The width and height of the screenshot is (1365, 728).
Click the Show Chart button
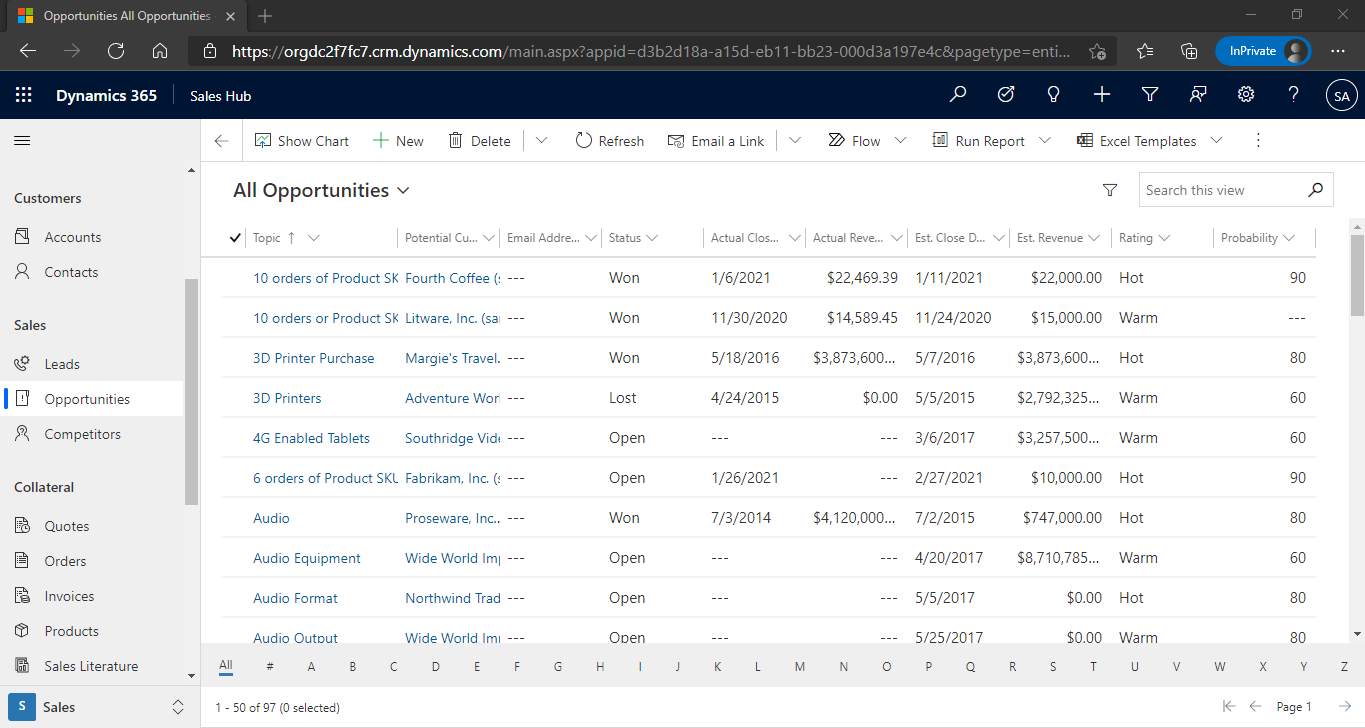coord(302,141)
